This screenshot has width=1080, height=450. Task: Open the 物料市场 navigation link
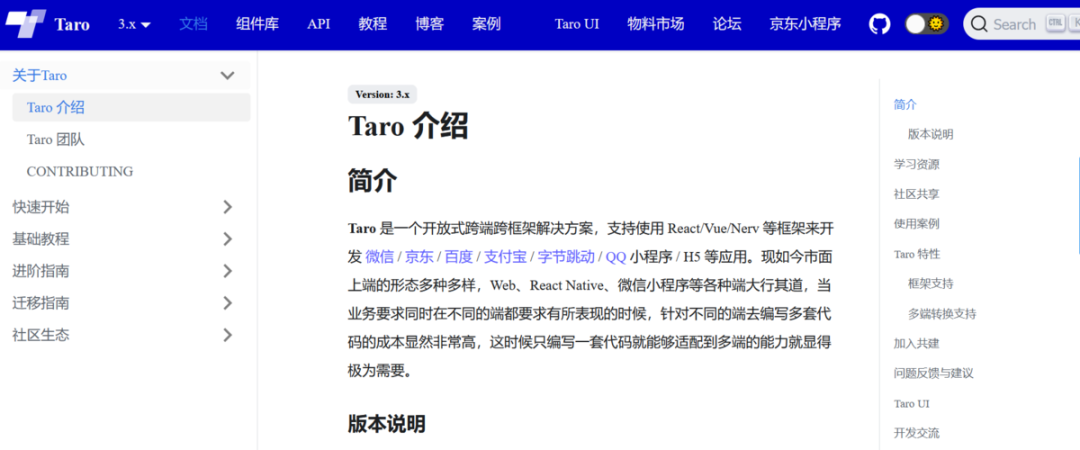(656, 24)
